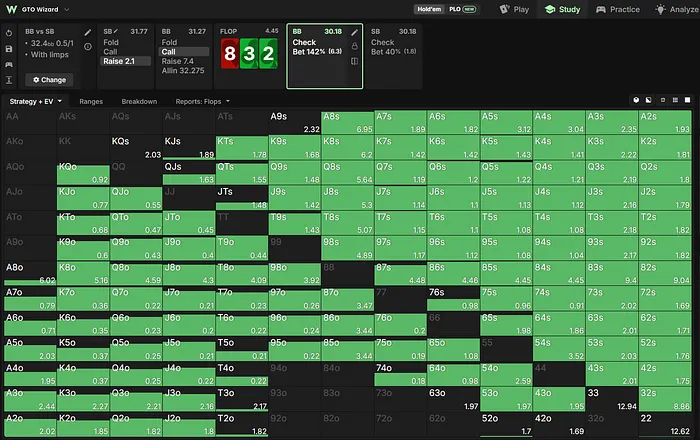The height and width of the screenshot is (440, 700).
Task: Click the 52o hand cell
Action: point(506,424)
